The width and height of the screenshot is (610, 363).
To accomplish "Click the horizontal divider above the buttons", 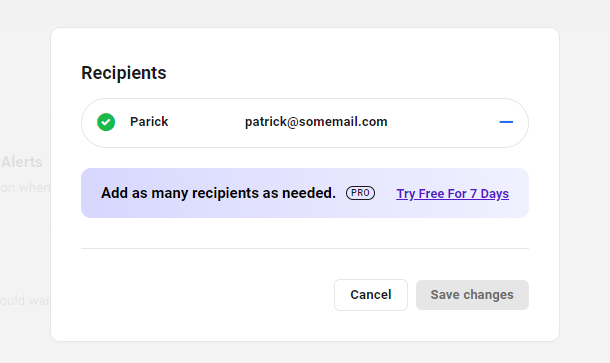I will [305, 248].
